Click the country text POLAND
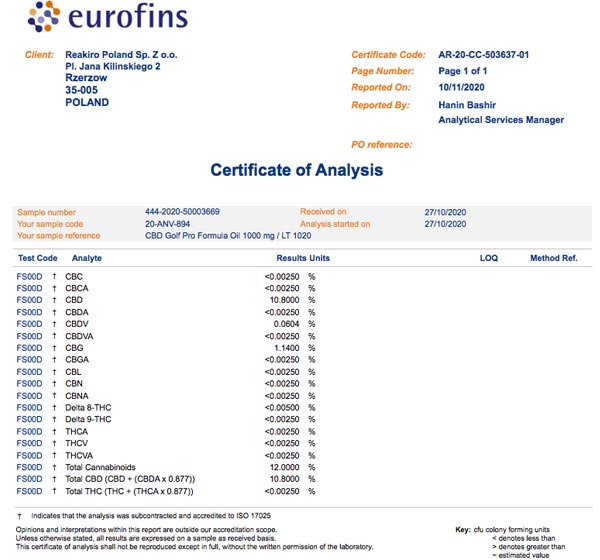The width and height of the screenshot is (600, 560). (x=87, y=103)
